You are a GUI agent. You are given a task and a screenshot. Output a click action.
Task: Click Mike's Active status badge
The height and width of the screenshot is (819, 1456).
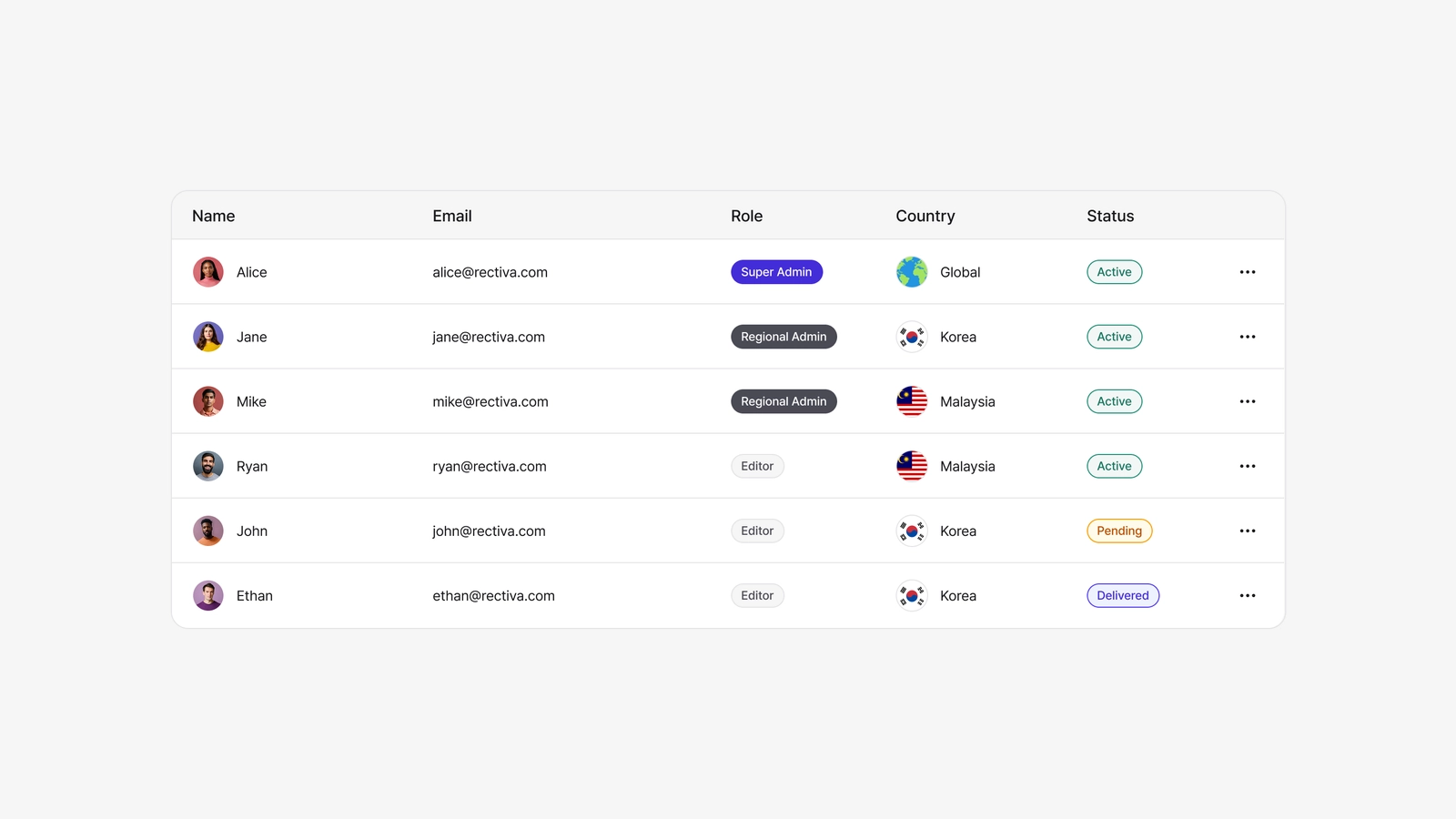pos(1114,401)
